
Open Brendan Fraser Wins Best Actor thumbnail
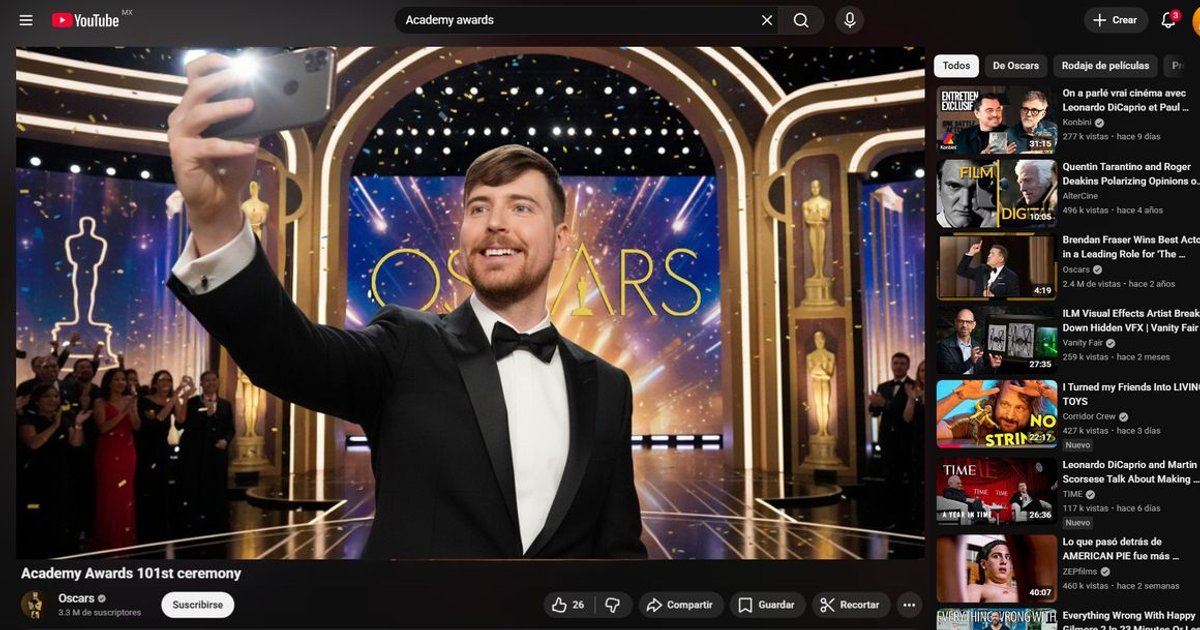996,267
